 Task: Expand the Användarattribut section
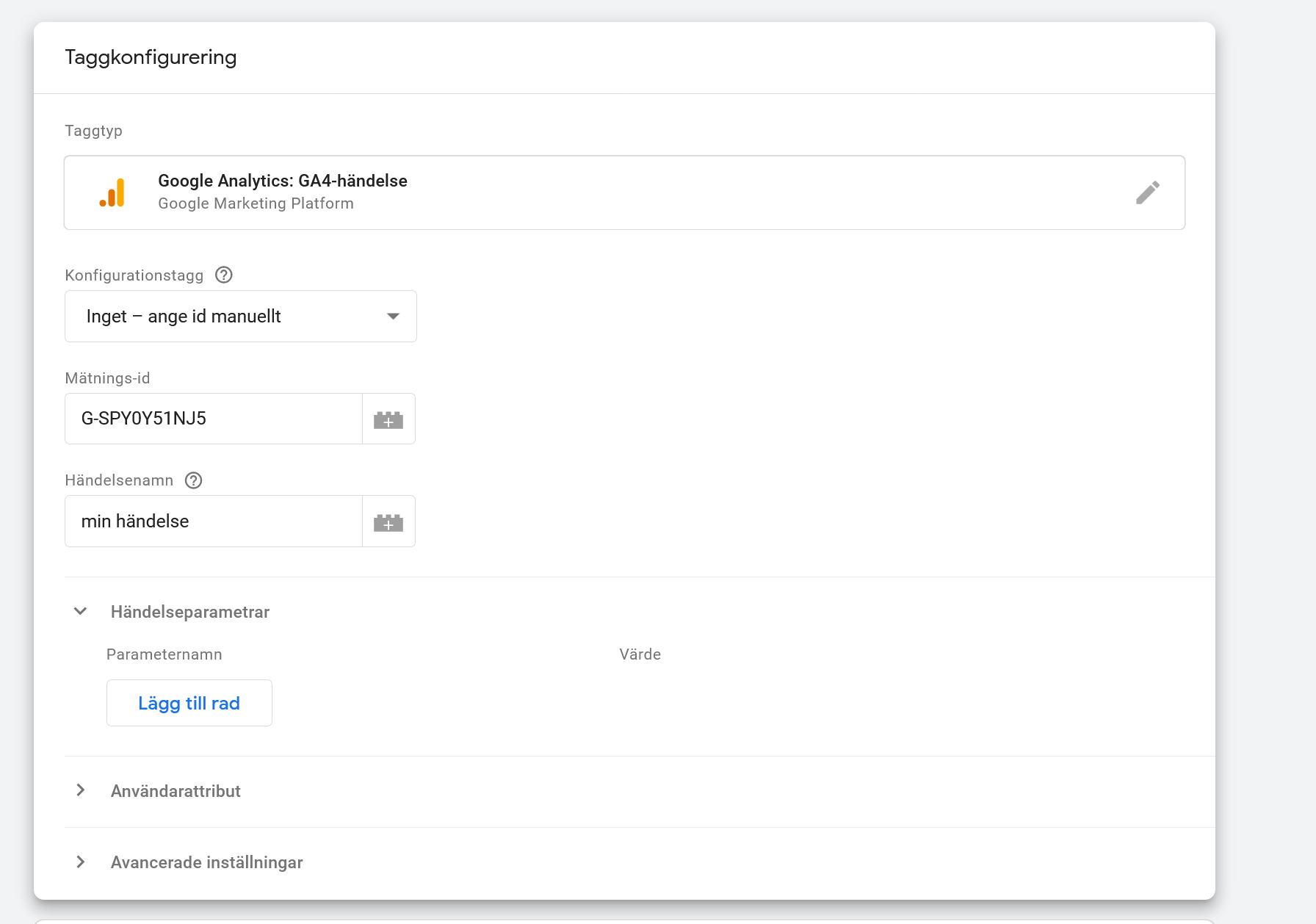click(176, 791)
